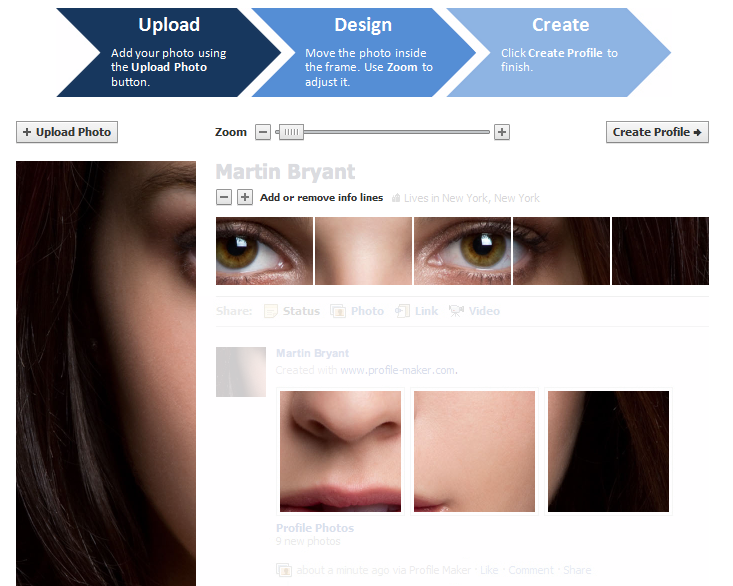Viewport: 733px width, 586px height.
Task: Click the zoom slider track near the middle
Action: point(383,132)
